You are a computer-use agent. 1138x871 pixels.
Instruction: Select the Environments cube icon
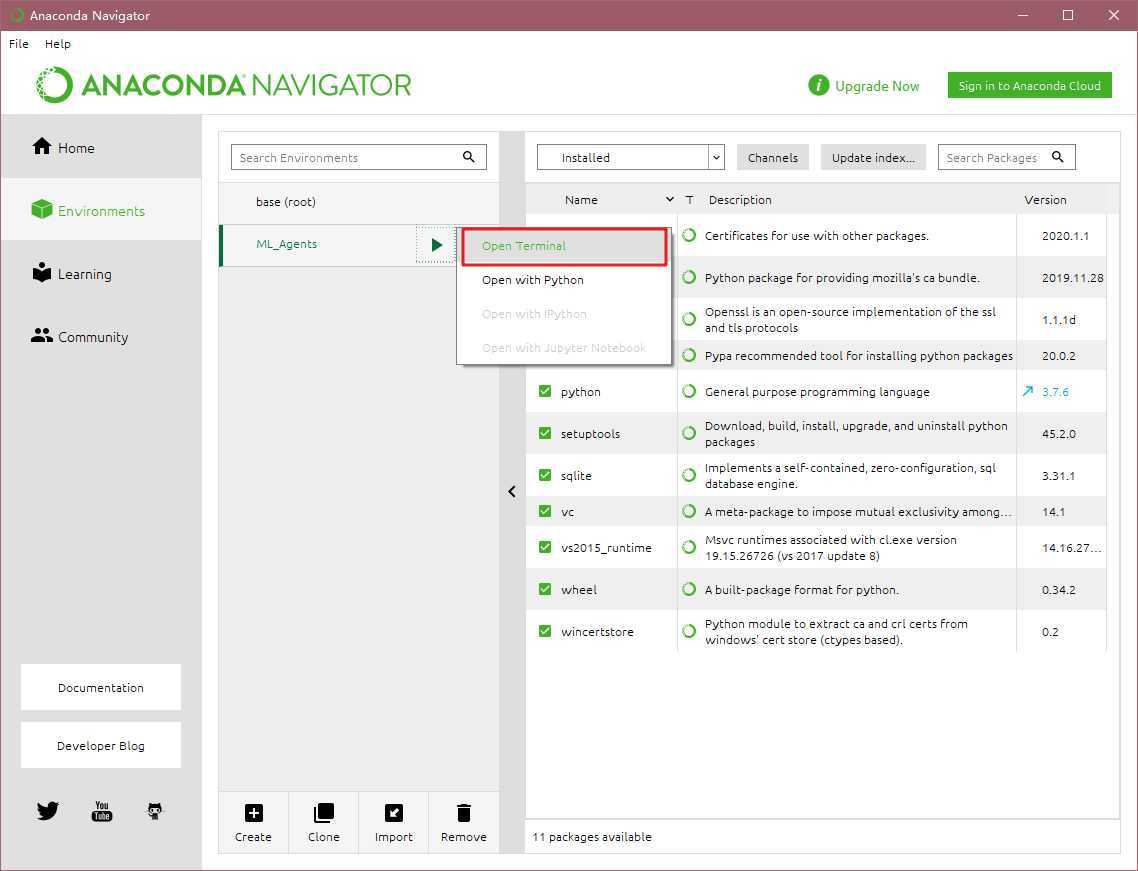point(42,210)
